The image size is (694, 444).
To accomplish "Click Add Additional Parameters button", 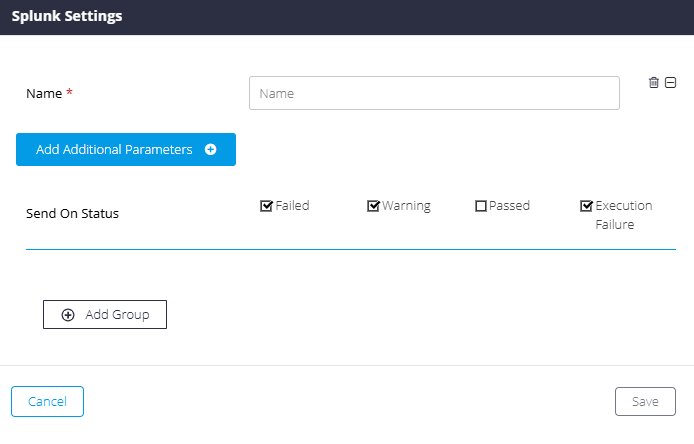I will click(x=126, y=150).
